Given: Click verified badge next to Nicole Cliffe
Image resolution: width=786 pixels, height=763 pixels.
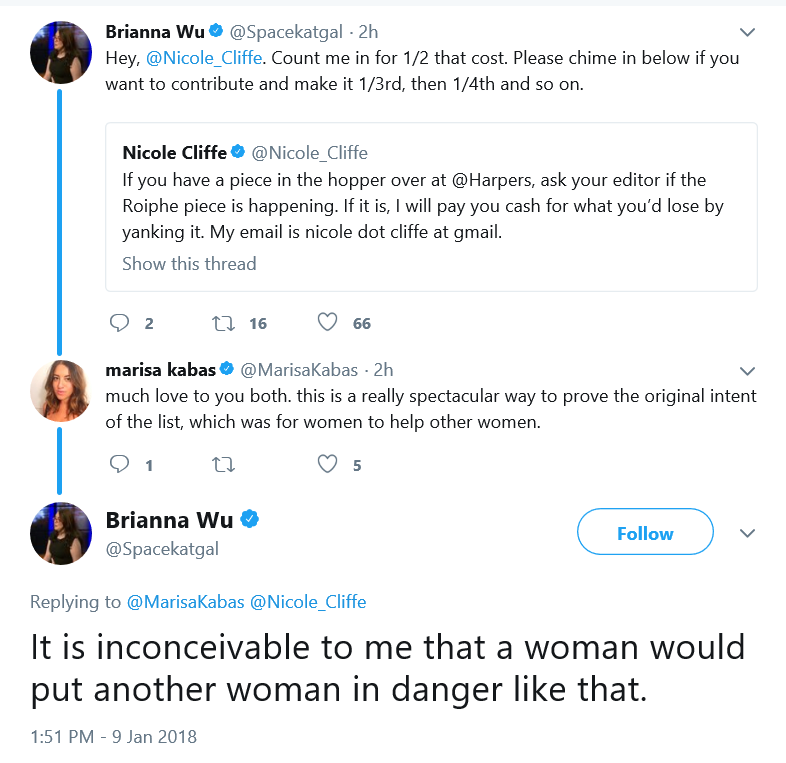Looking at the screenshot, I should [x=238, y=151].
